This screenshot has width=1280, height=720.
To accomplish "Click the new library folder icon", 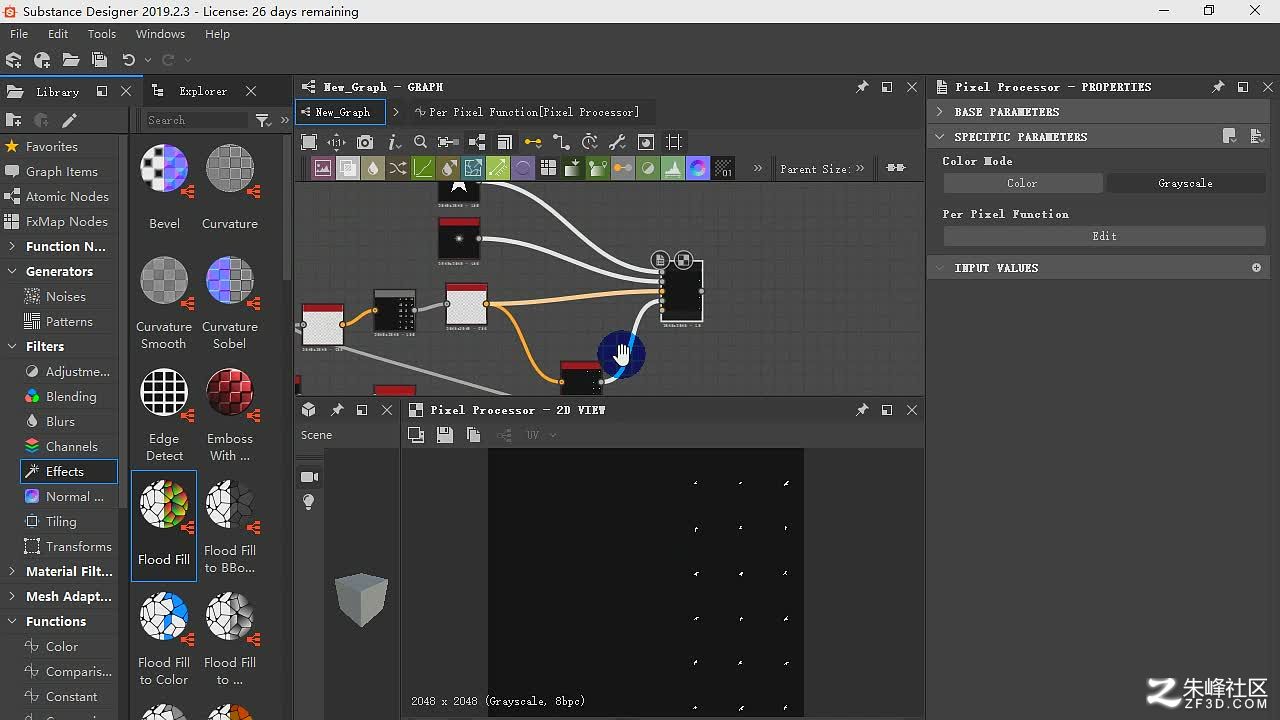I will tap(14, 120).
